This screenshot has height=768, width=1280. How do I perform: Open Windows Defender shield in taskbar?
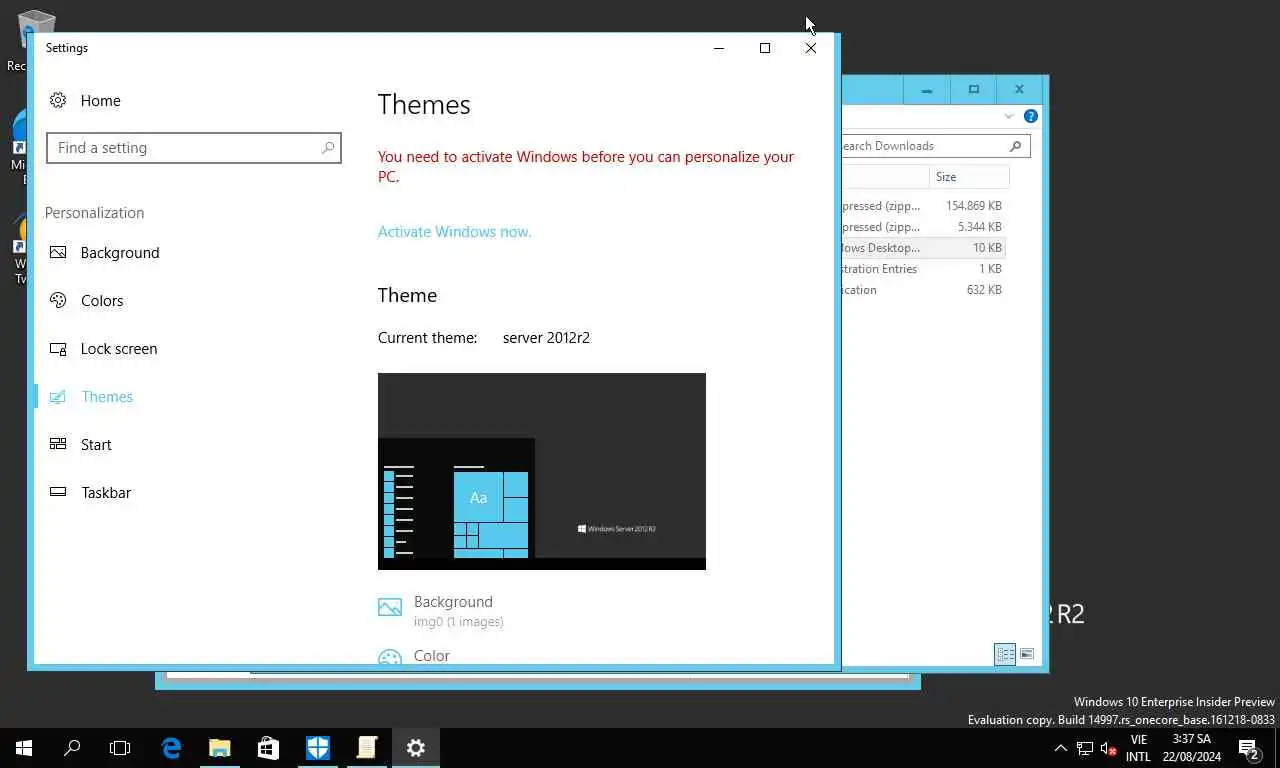318,748
